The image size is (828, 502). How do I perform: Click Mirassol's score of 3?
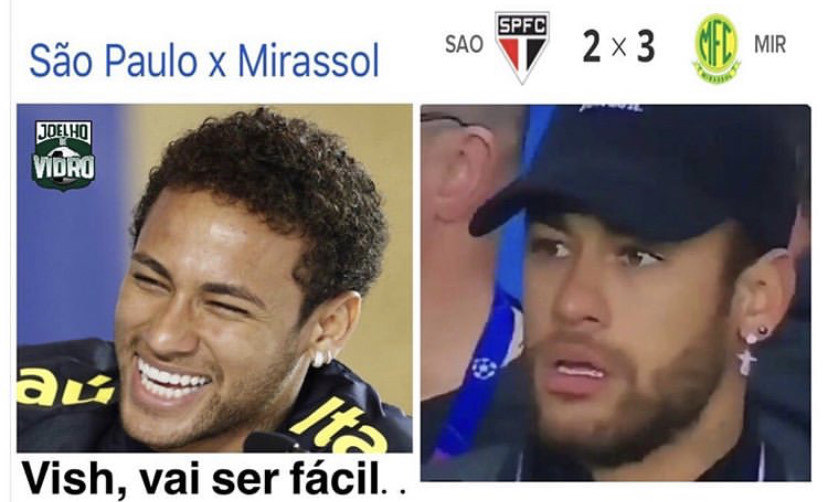click(645, 46)
